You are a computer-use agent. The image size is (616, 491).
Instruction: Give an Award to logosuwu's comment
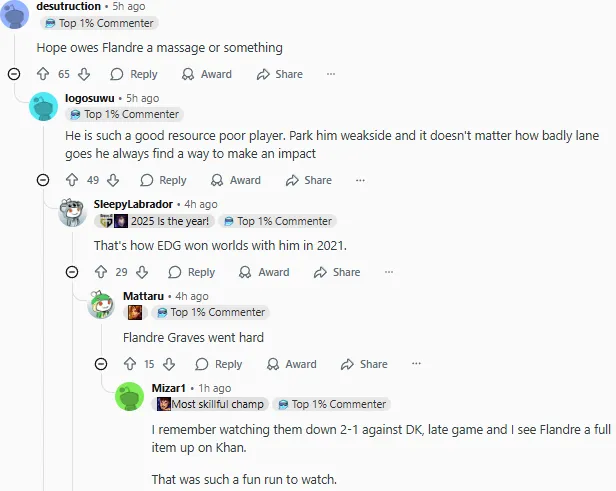click(236, 180)
